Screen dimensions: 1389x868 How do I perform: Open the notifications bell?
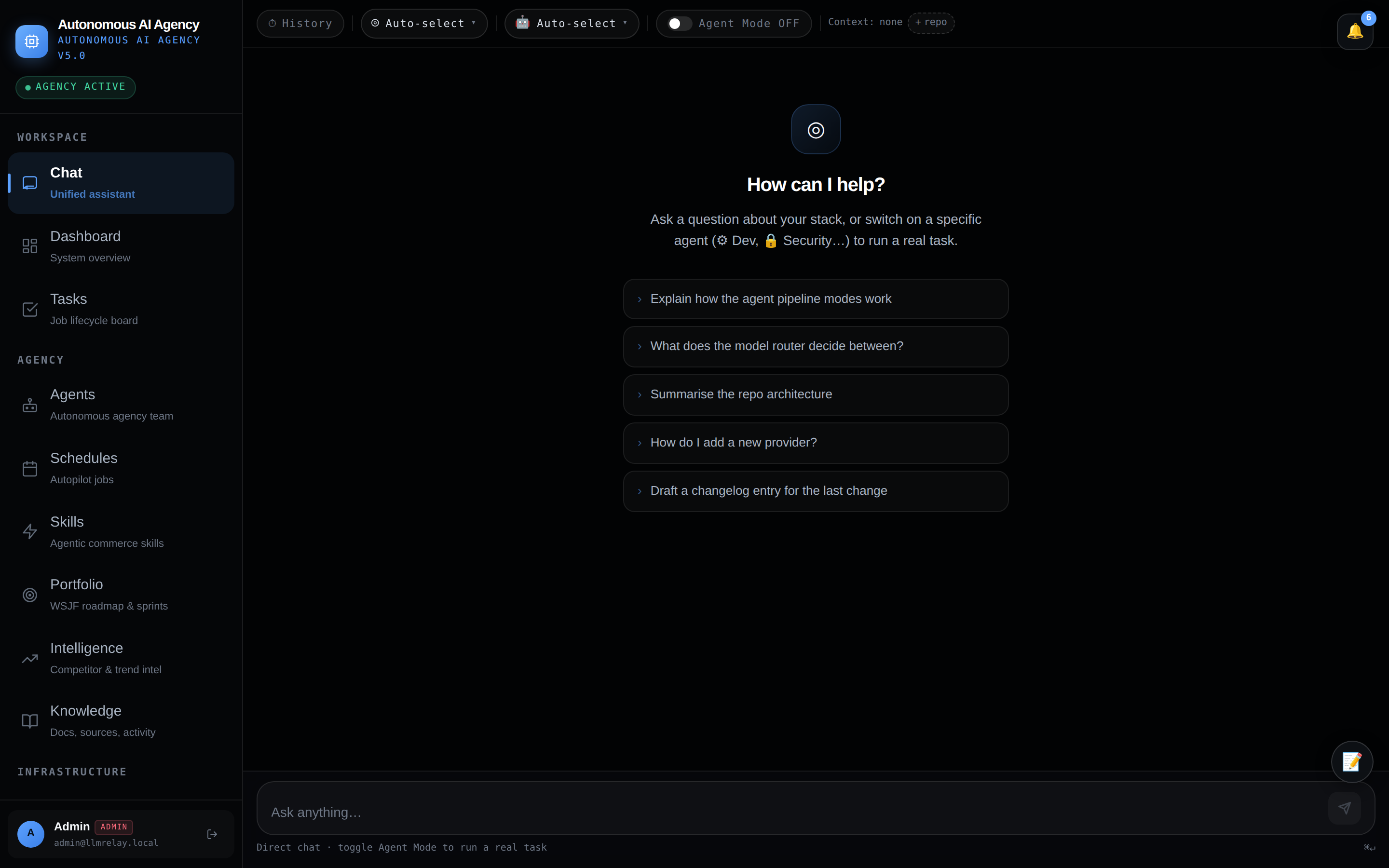tap(1355, 31)
